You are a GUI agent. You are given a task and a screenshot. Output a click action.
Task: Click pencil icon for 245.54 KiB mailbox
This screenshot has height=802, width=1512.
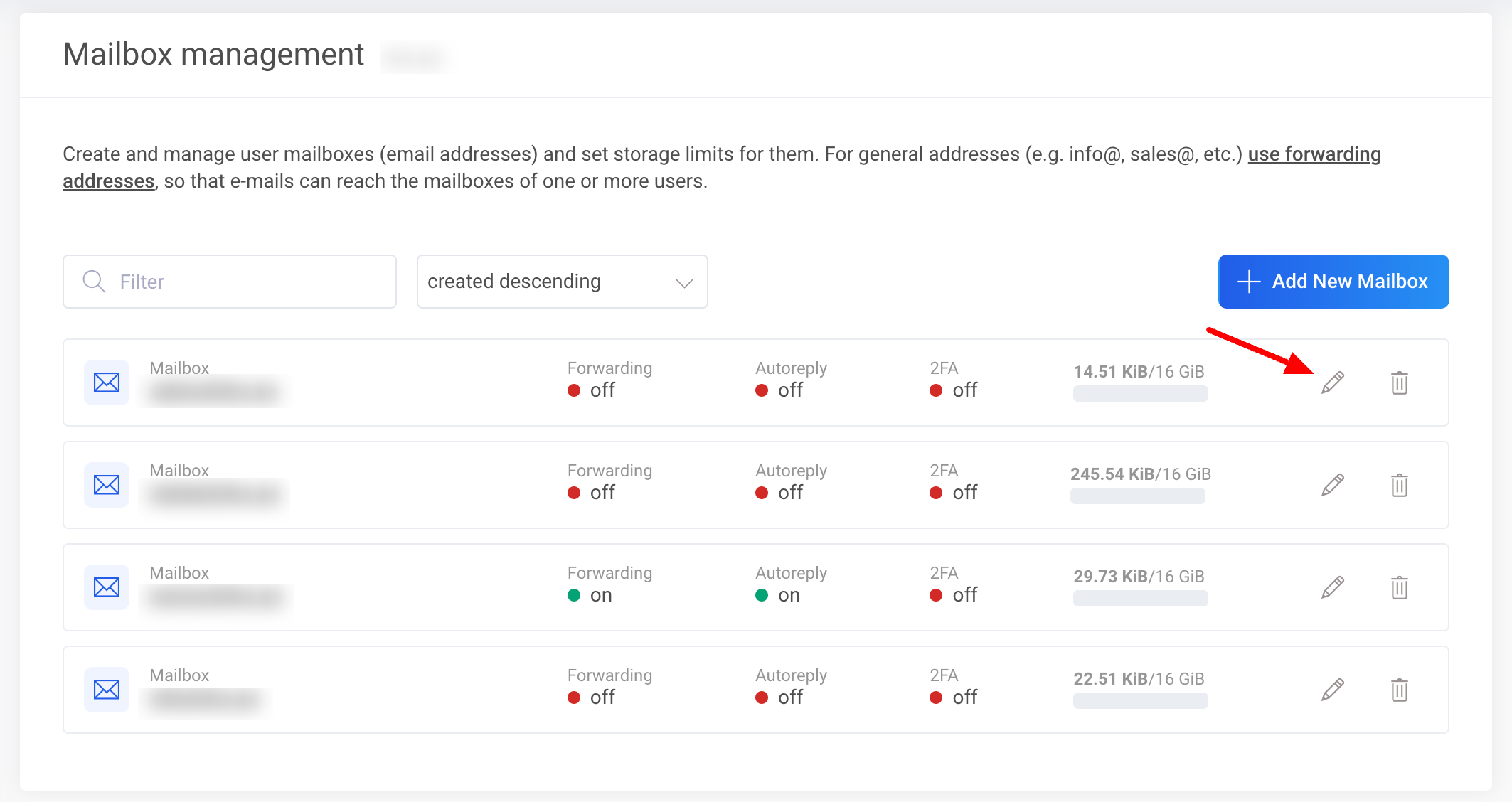1332,485
